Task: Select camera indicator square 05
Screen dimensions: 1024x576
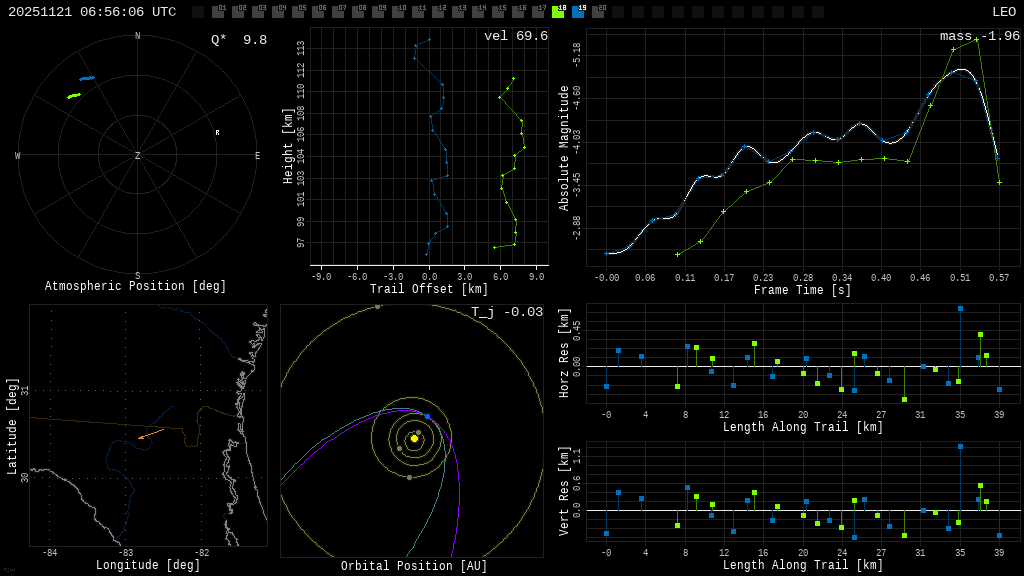Action: pos(298,12)
